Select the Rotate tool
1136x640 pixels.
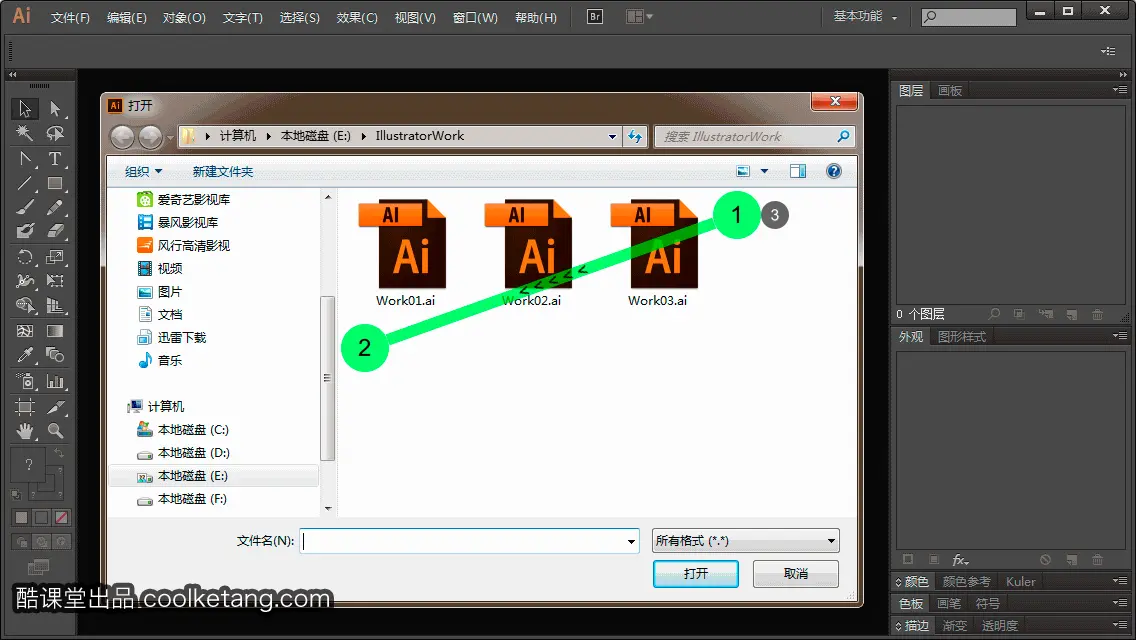pyautogui.click(x=25, y=257)
